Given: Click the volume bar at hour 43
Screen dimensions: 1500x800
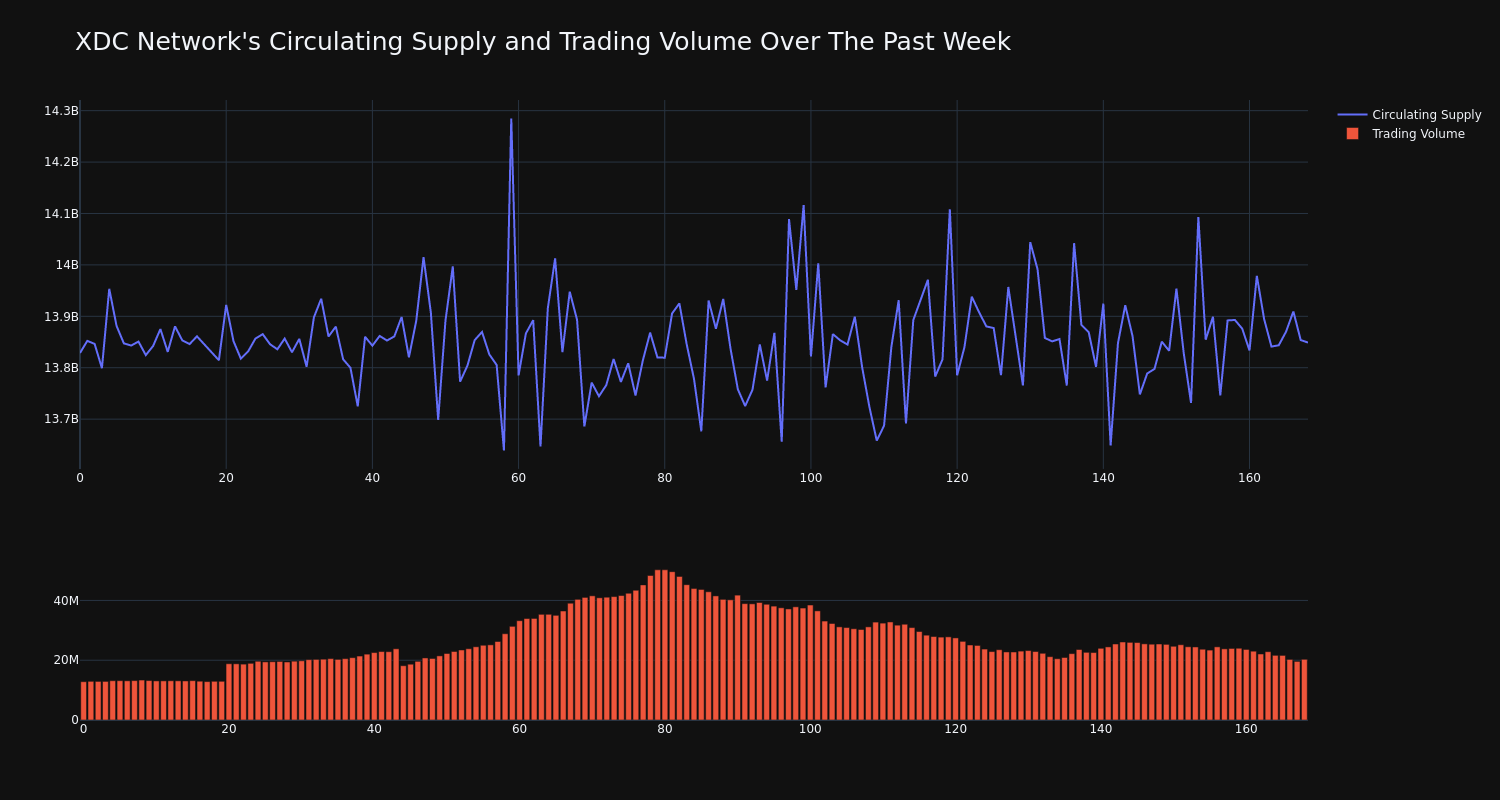Looking at the screenshot, I should click(396, 684).
